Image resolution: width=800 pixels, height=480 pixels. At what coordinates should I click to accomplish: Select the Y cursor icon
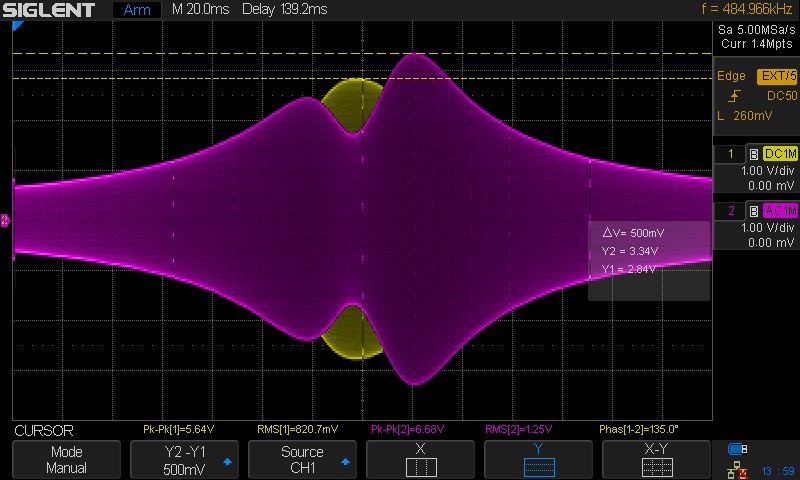click(538, 467)
